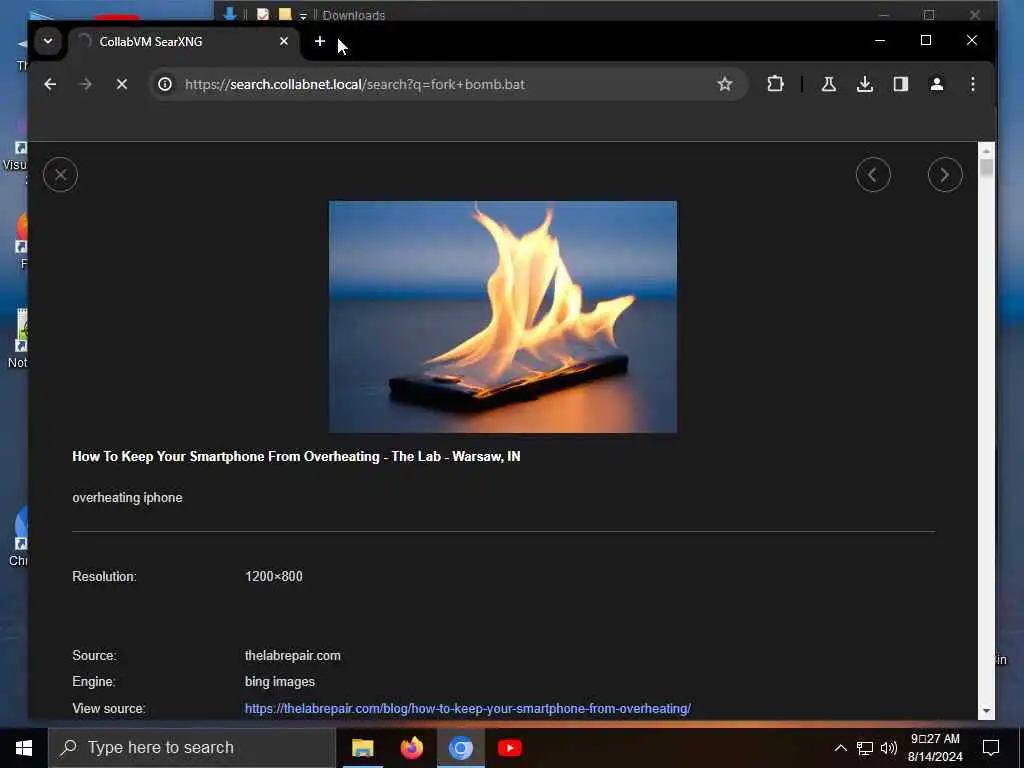Open network status tray icon

(865, 748)
